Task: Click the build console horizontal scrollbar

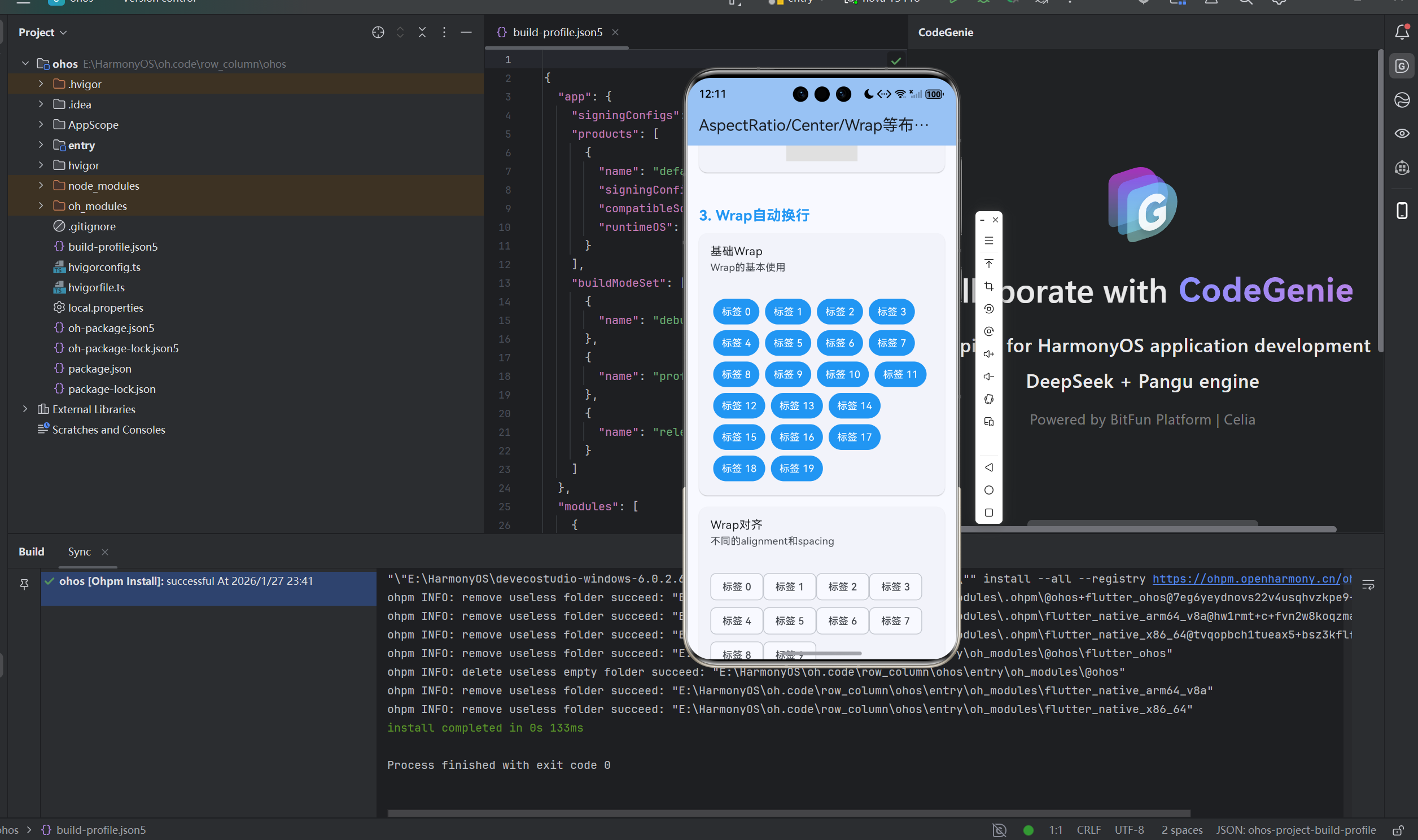Action: pyautogui.click(x=788, y=813)
